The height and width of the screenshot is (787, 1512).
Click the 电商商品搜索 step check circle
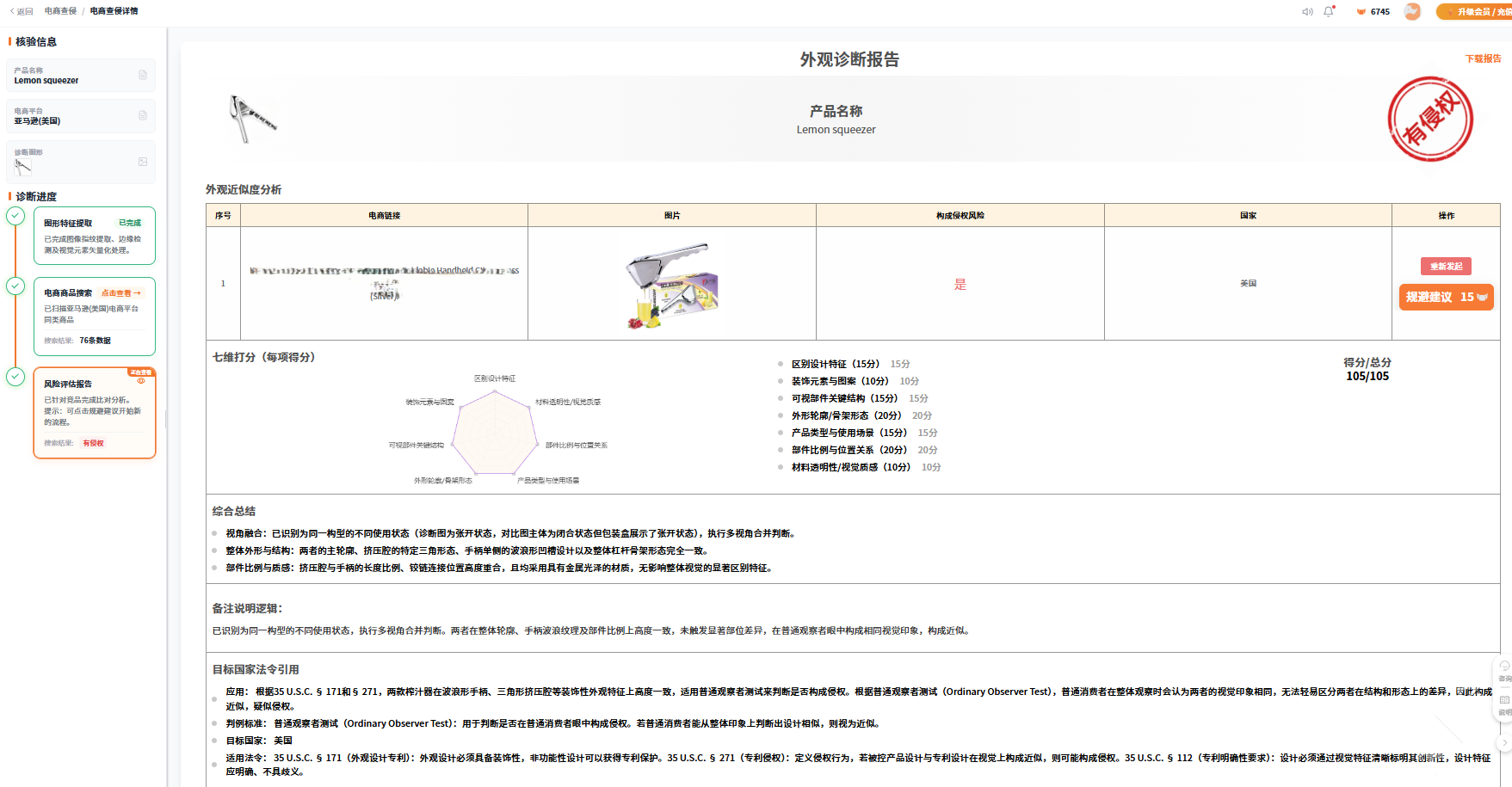point(15,286)
